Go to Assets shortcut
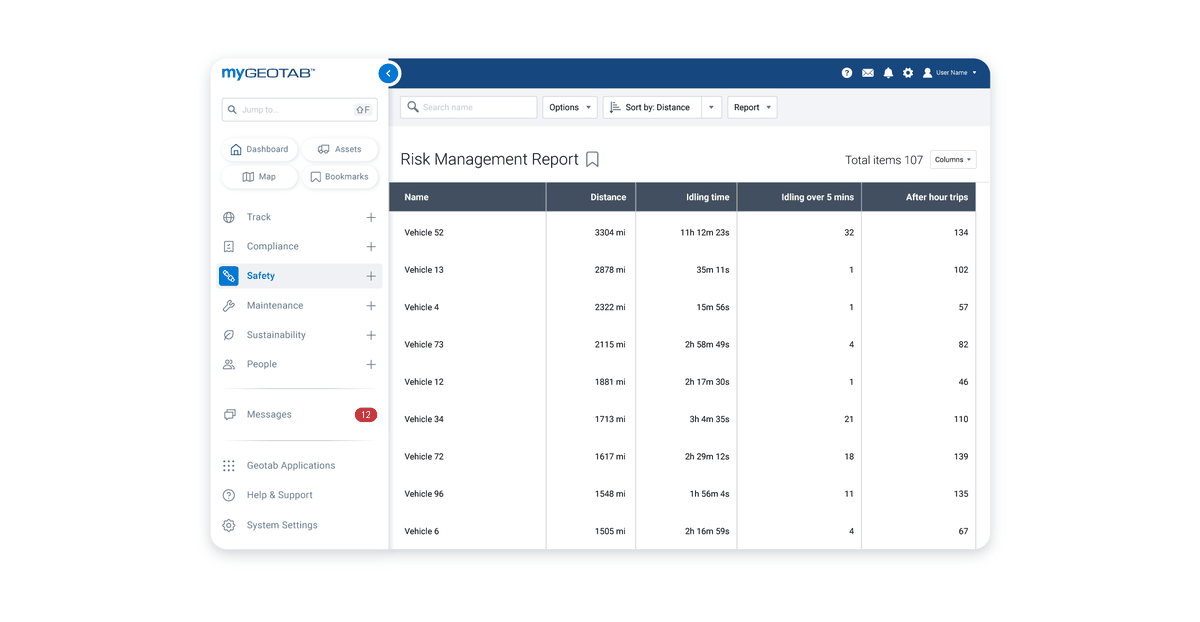Screen dimensions: 1200x622 (340, 149)
